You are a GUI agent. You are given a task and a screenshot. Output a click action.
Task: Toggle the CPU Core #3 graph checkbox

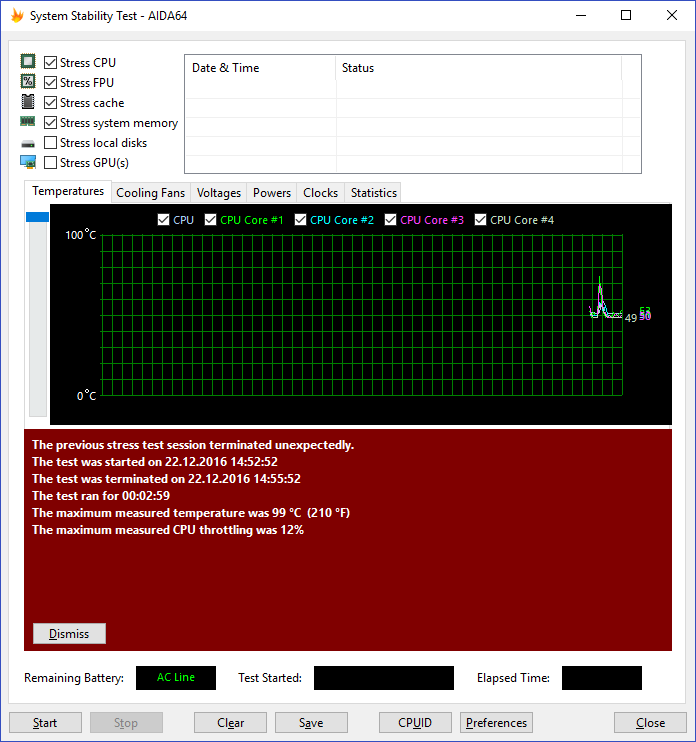point(390,220)
